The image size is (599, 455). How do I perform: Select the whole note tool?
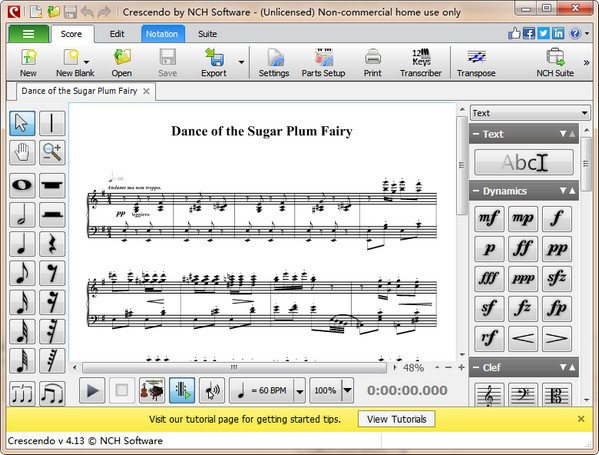point(22,185)
